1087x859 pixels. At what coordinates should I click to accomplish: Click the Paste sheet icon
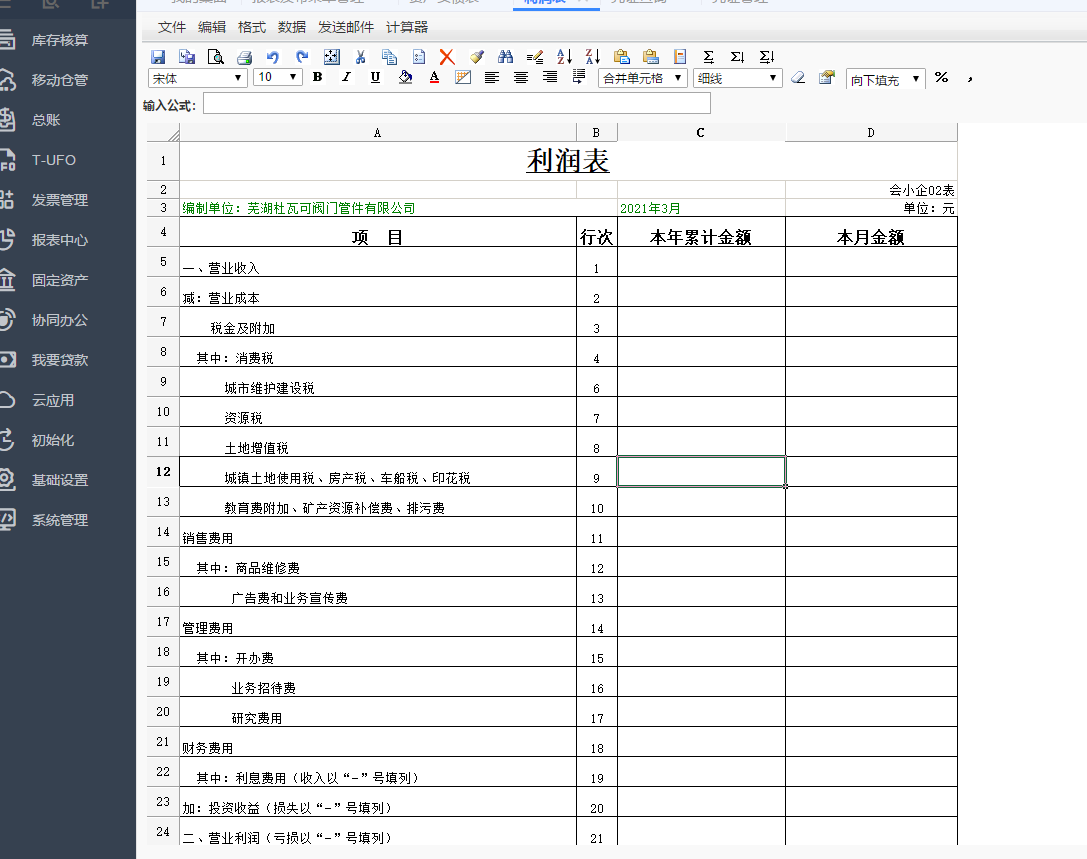click(x=419, y=57)
